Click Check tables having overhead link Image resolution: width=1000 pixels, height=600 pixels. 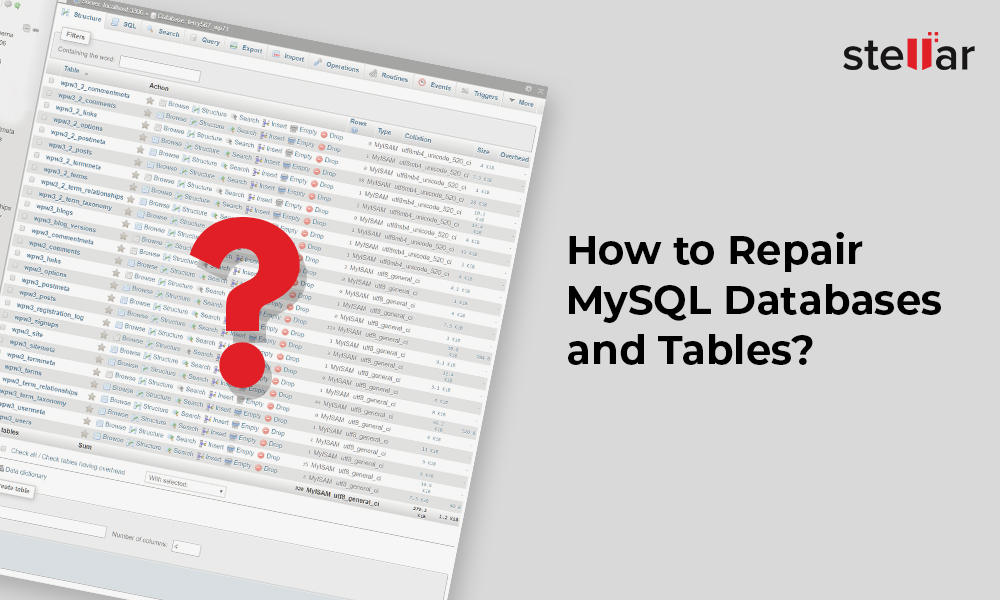83,465
